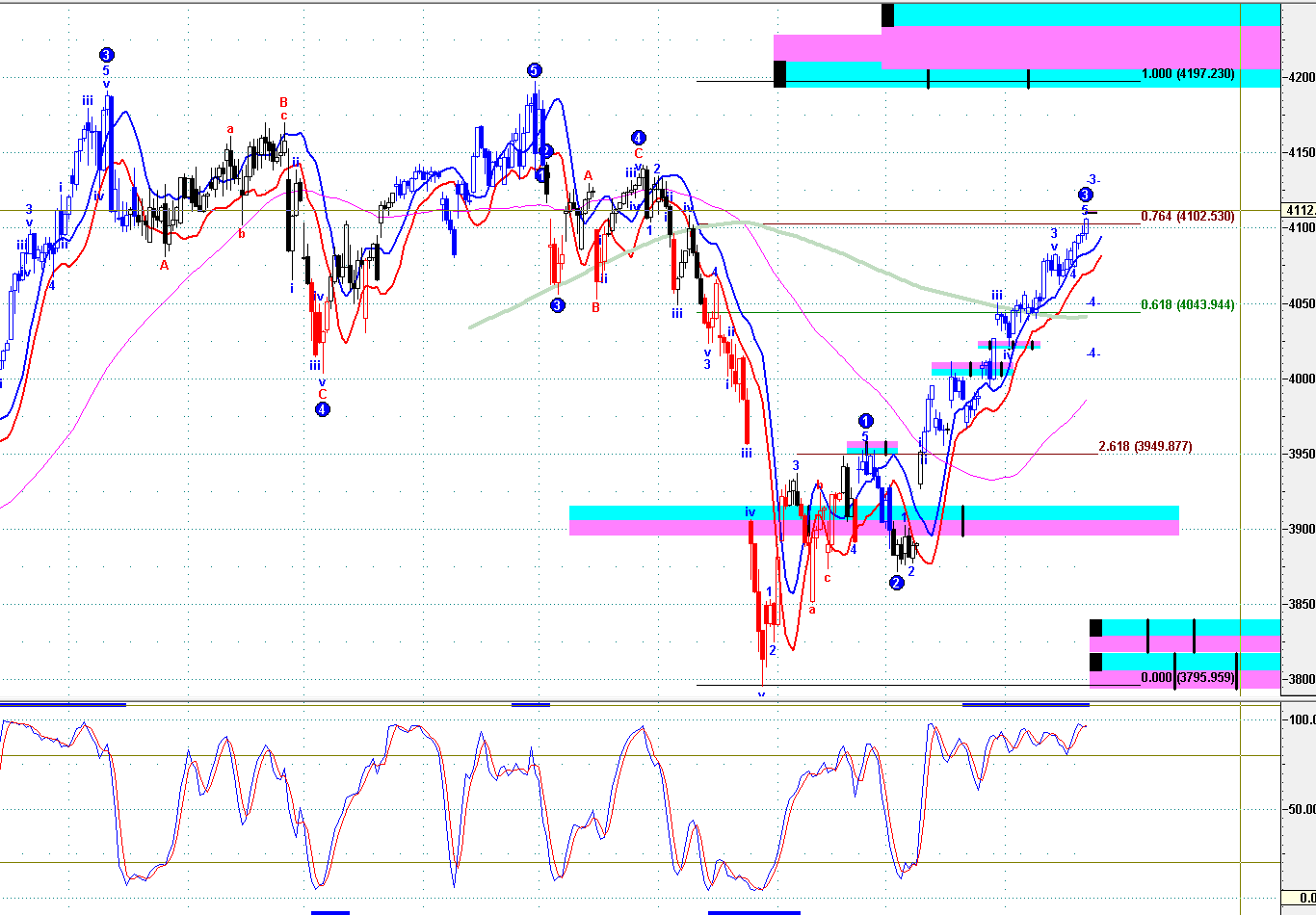This screenshot has height=915, width=1316.
Task: Select the 4150 price axis label
Action: (1300, 152)
